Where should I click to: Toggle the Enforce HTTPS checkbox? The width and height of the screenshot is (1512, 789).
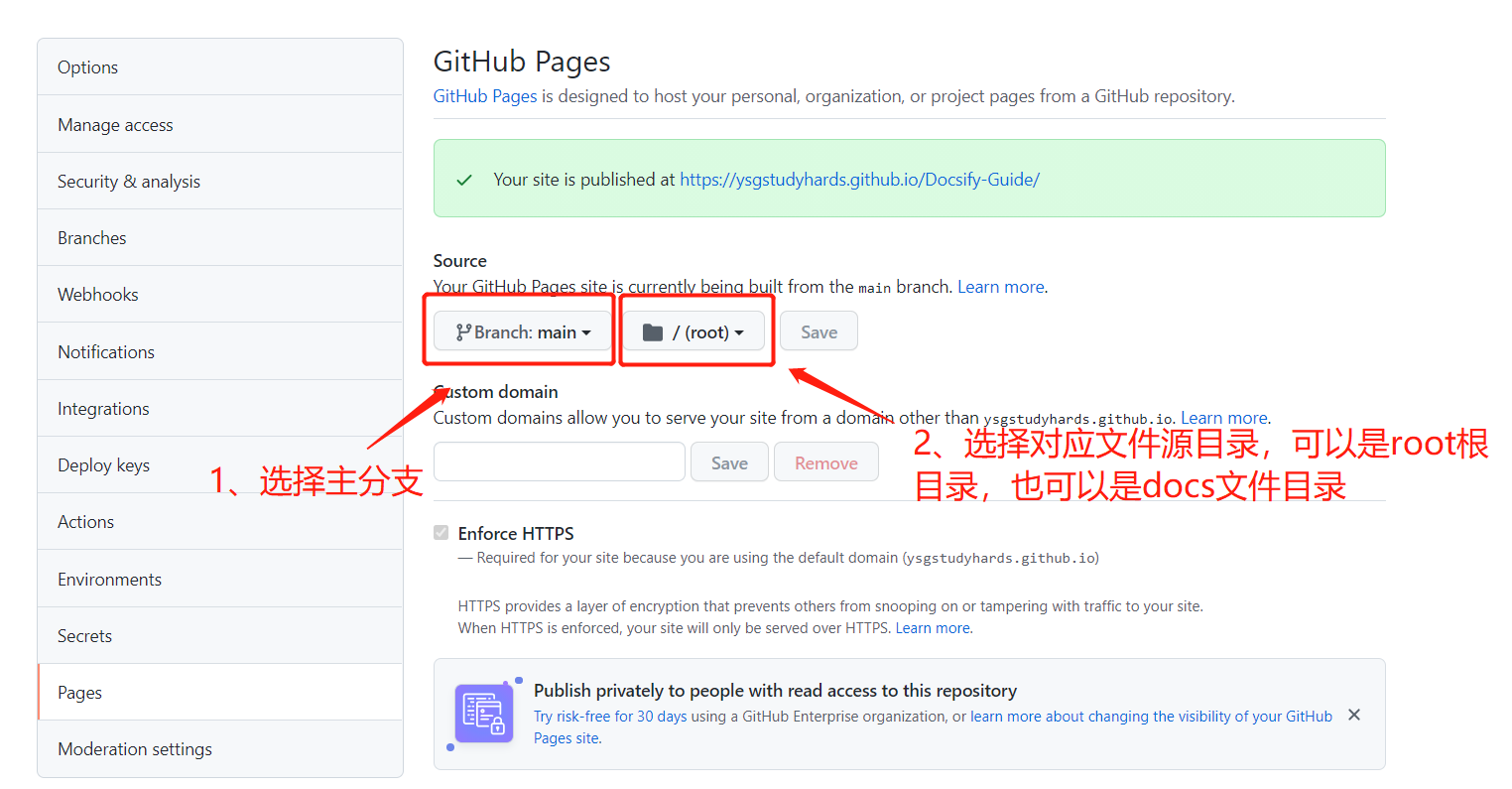(x=441, y=533)
